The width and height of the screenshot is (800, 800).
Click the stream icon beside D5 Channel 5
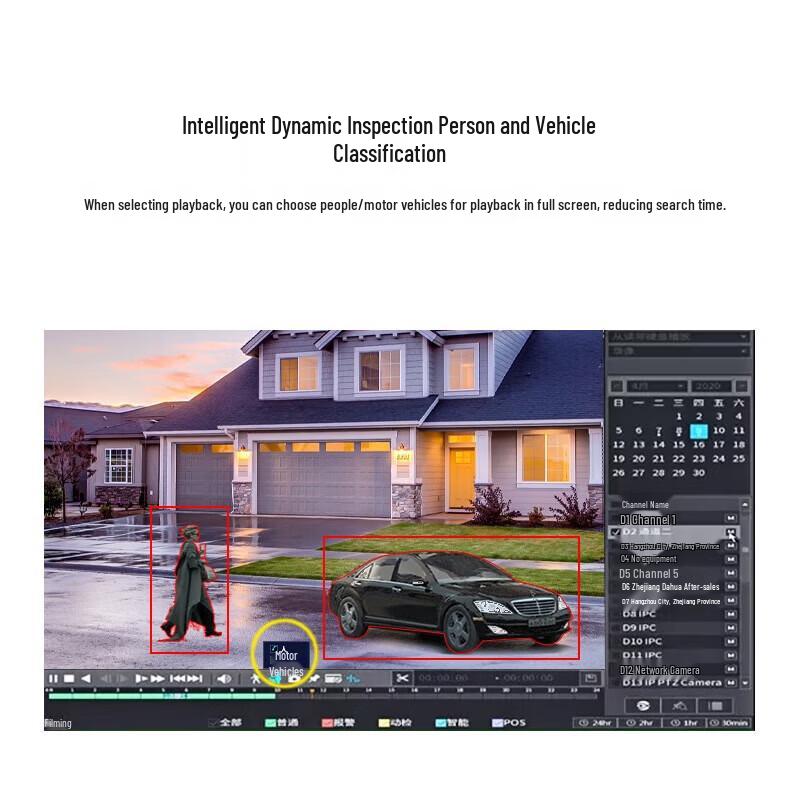[x=731, y=573]
